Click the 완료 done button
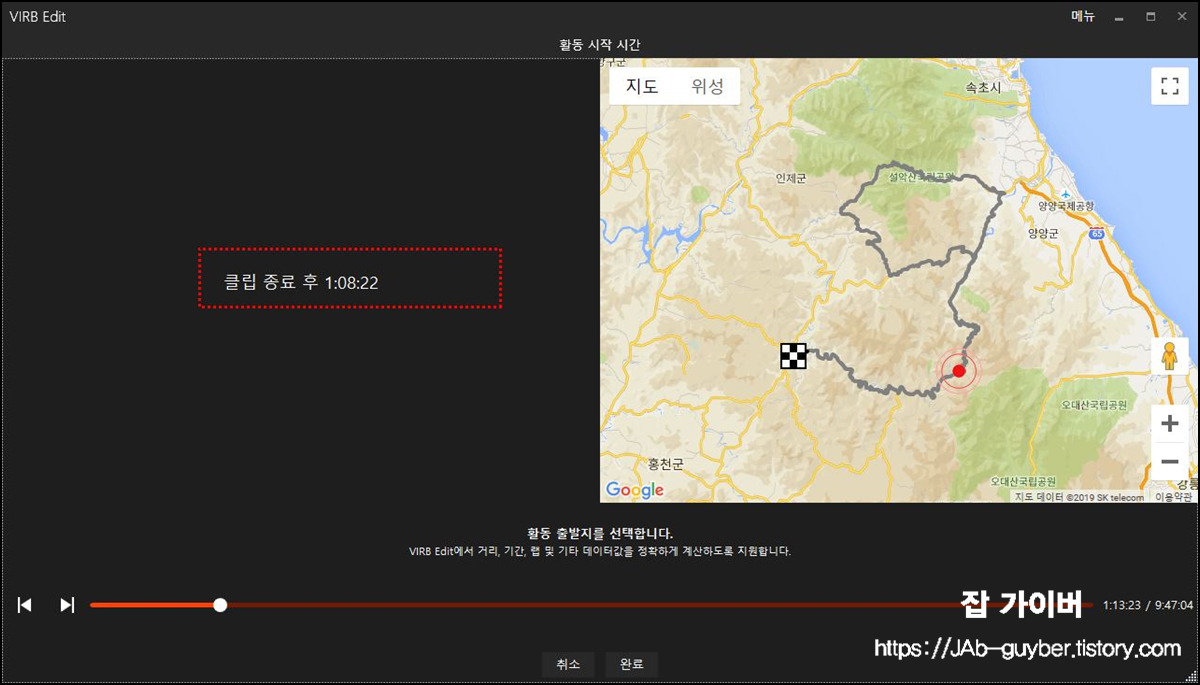1200x685 pixels. (631, 664)
